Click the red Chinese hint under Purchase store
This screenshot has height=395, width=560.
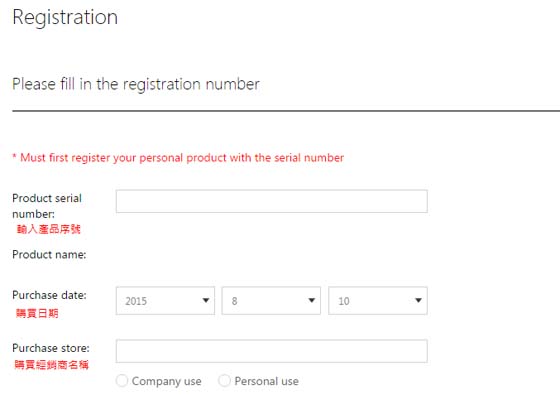point(51,365)
